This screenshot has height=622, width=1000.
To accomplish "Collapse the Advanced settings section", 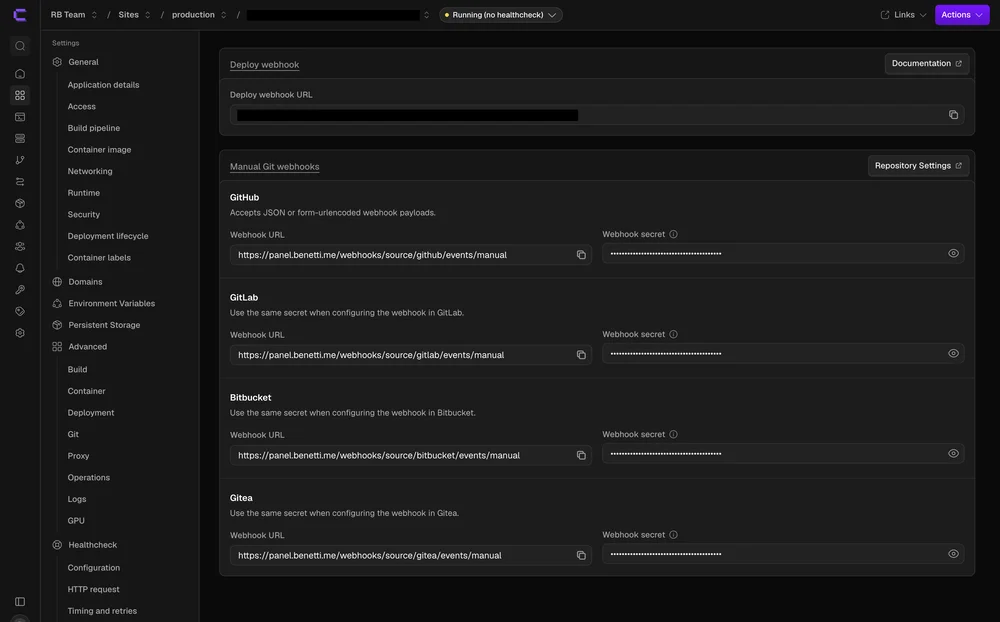I will click(x=87, y=346).
